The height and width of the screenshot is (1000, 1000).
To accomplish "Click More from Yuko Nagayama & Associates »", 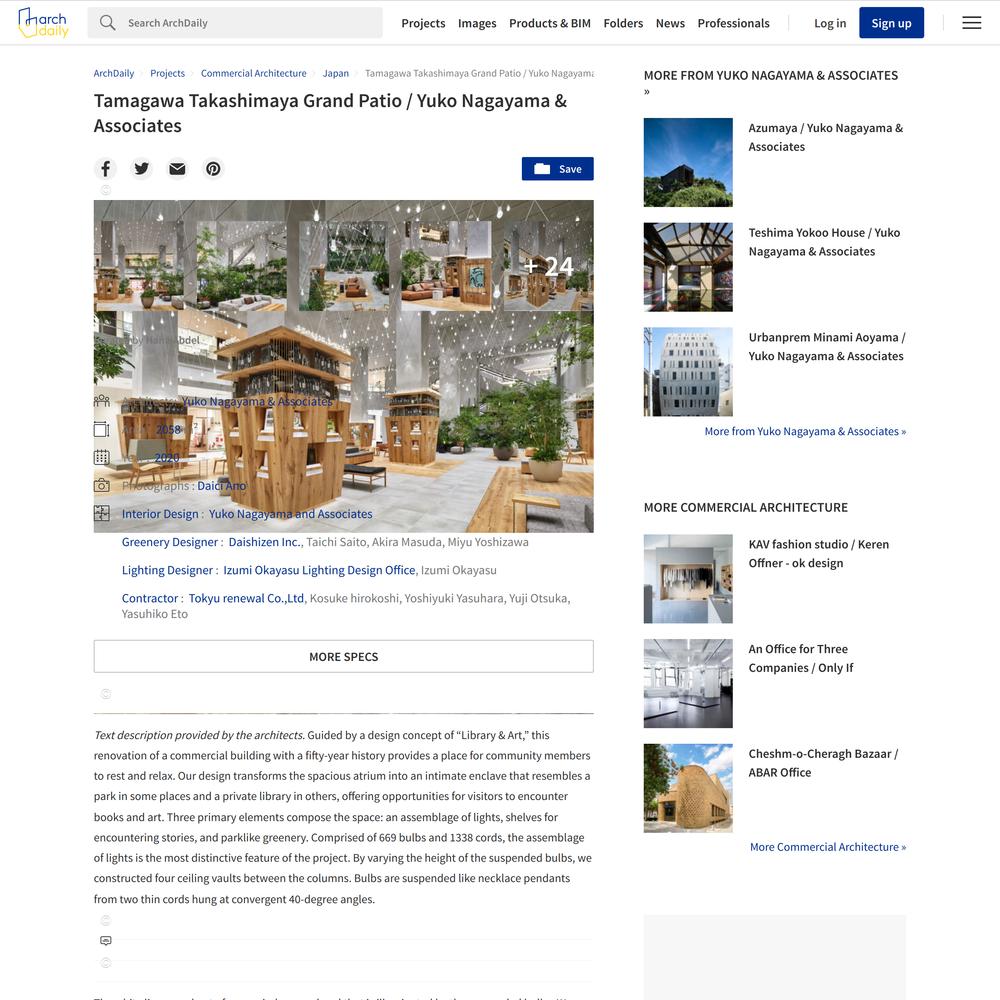I will pos(805,431).
